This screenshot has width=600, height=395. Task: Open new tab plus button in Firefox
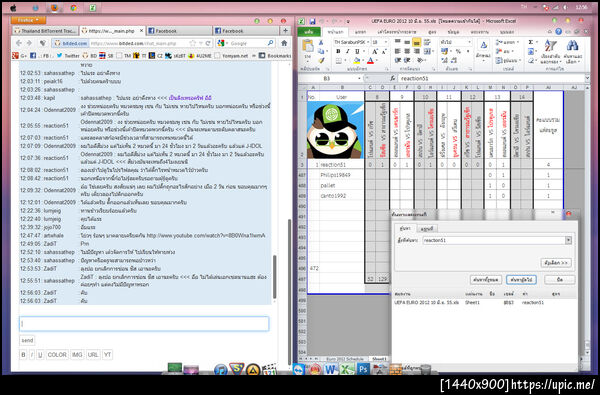coord(285,31)
